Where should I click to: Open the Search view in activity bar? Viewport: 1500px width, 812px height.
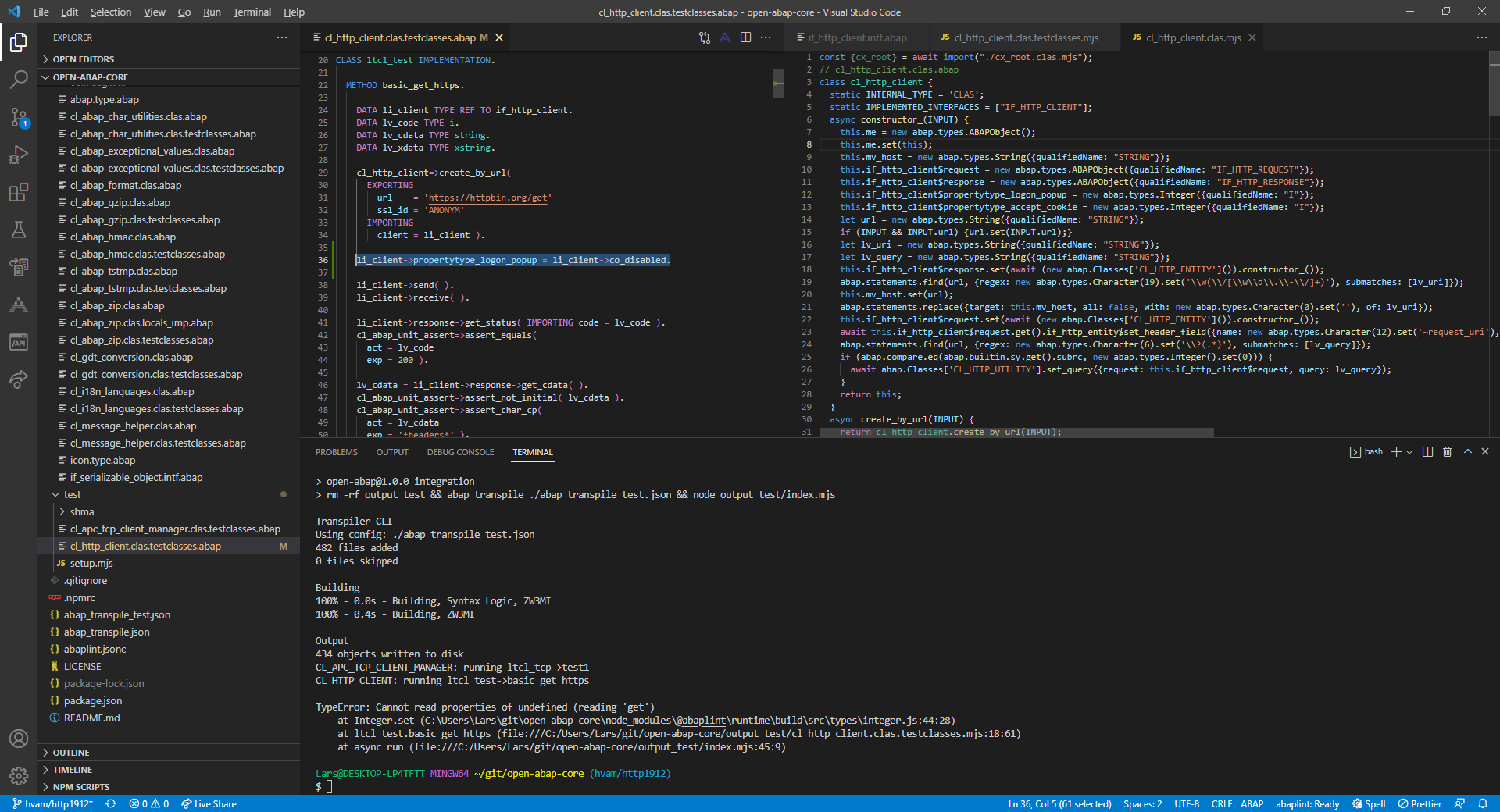19,79
